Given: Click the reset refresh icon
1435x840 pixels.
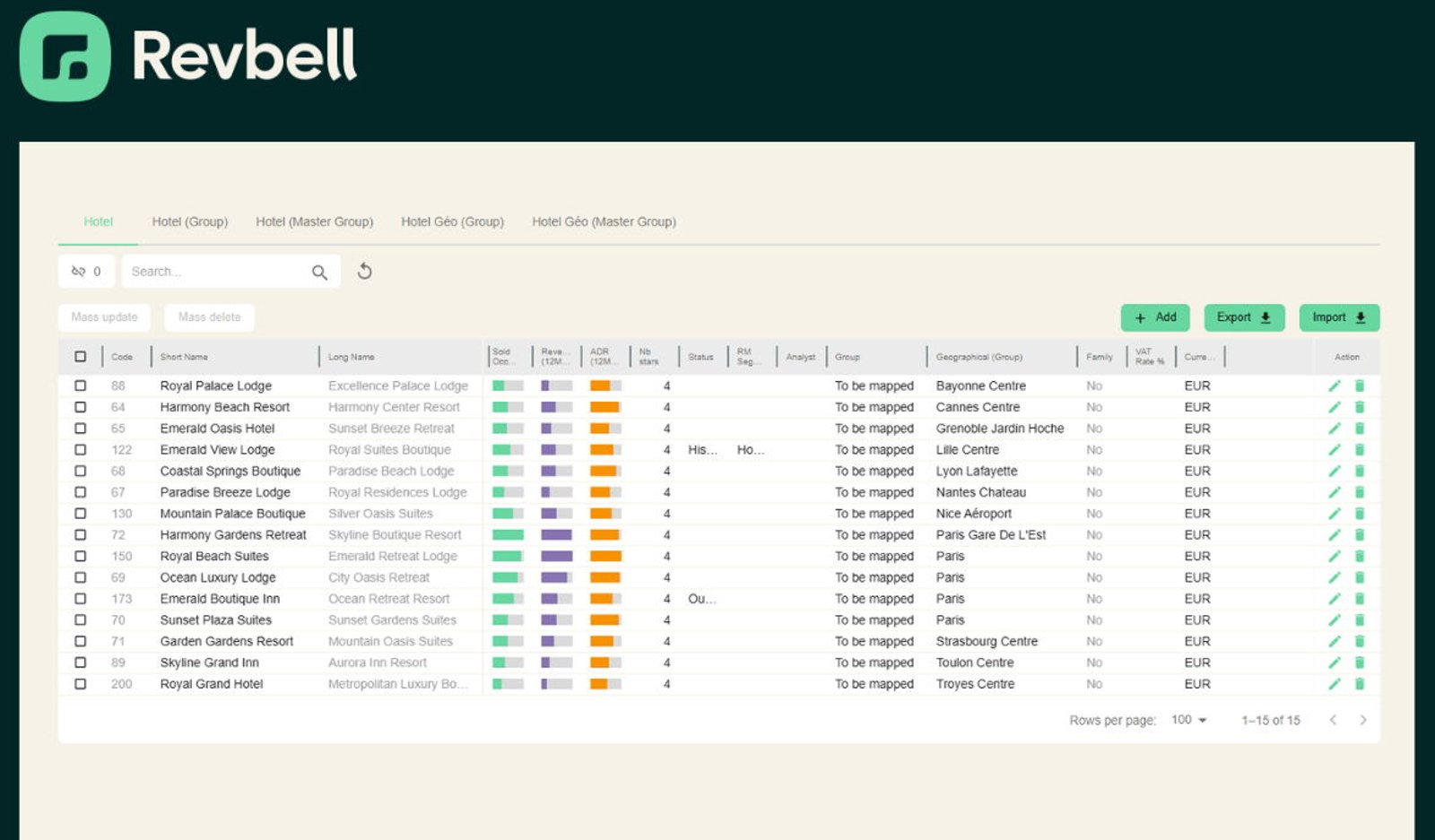Looking at the screenshot, I should (x=364, y=271).
